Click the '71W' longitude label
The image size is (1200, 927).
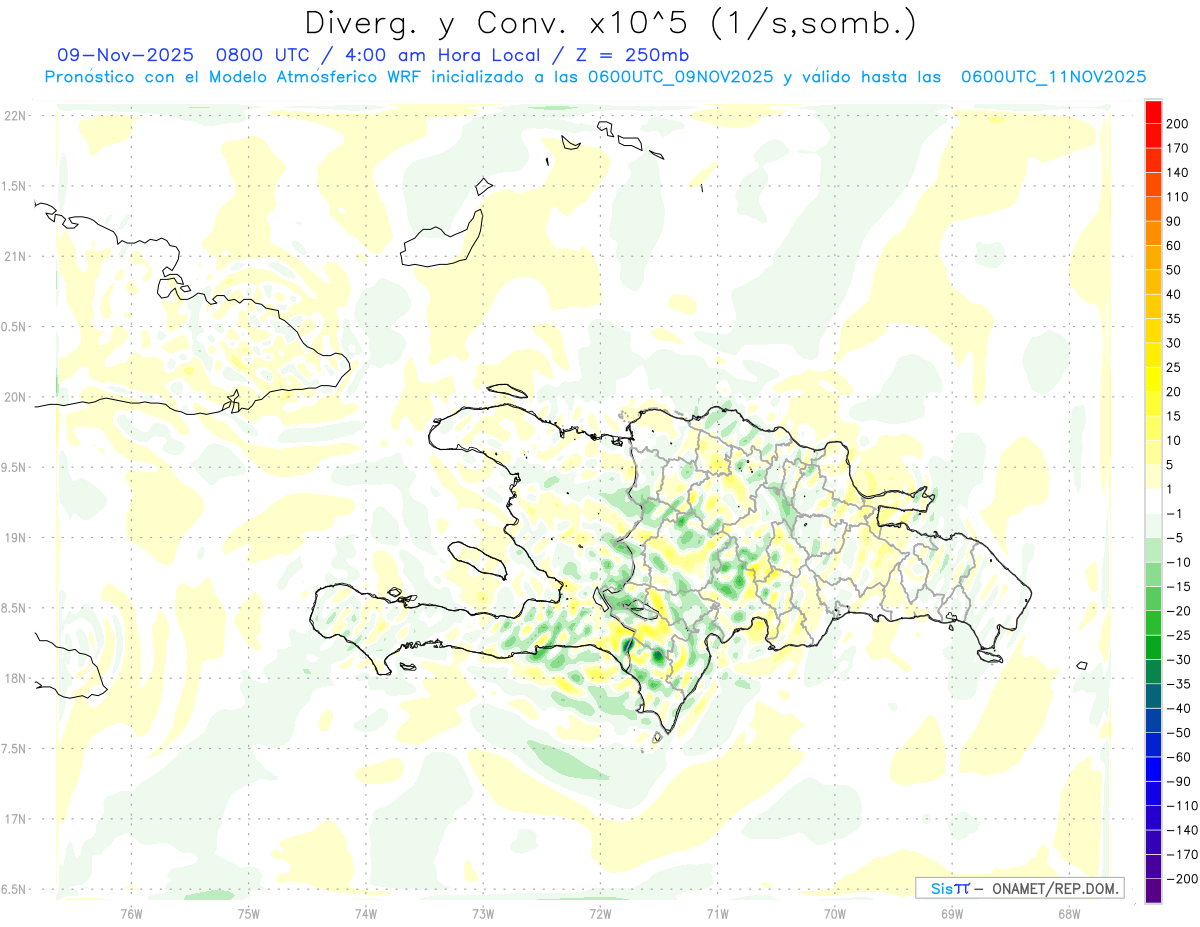pyautogui.click(x=717, y=913)
